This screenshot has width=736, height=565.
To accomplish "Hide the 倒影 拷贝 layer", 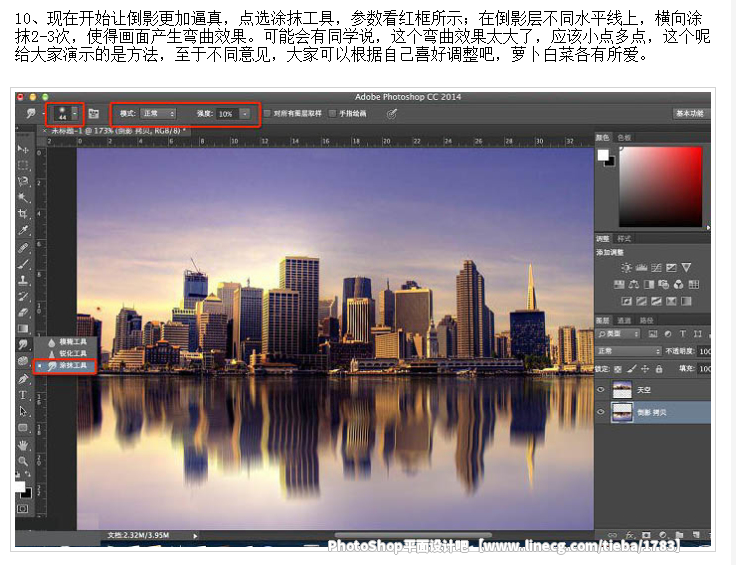I will (x=600, y=412).
